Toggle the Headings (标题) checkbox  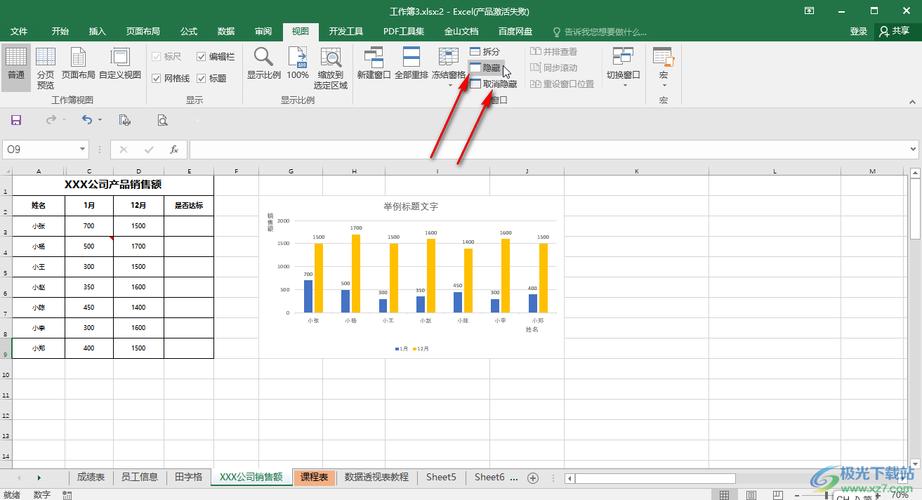pyautogui.click(x=212, y=78)
